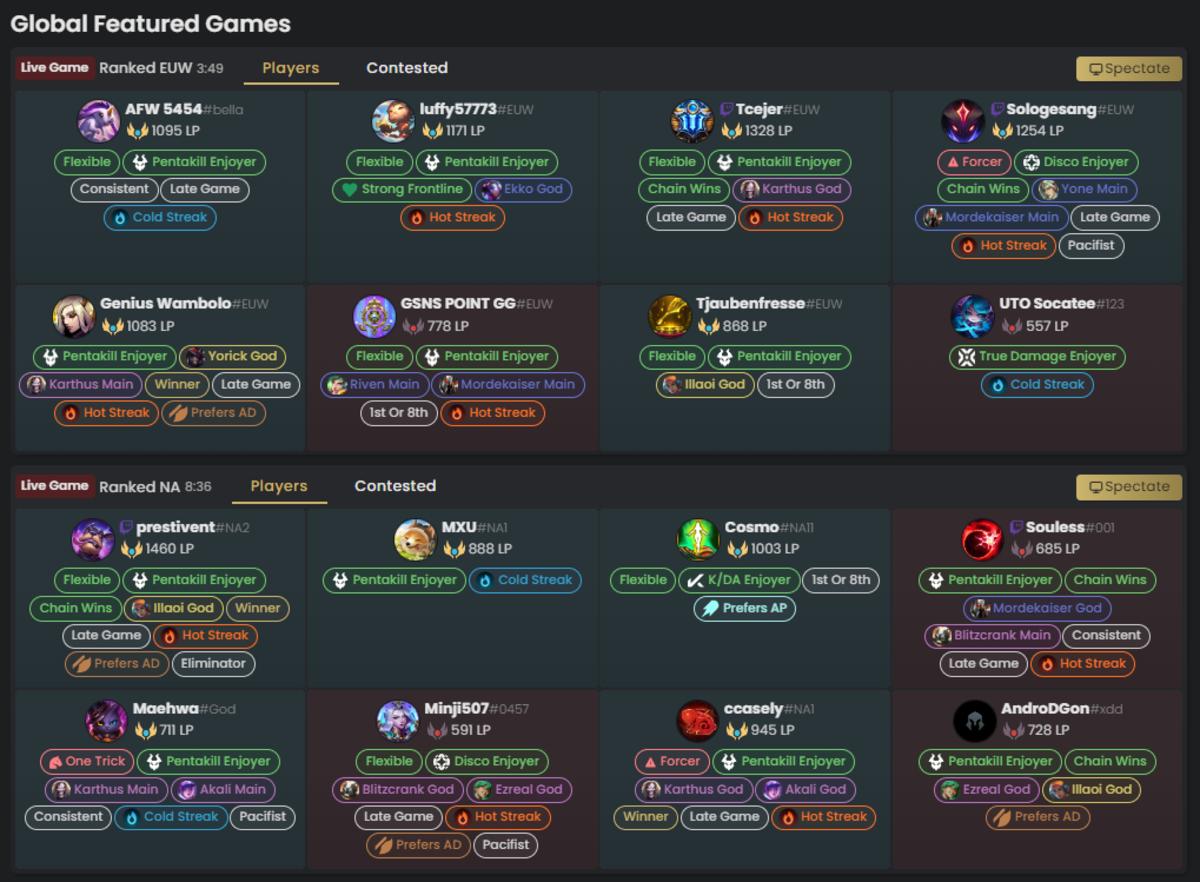Open Minji507's player profile link
Viewport: 1200px width, 882px height.
pos(457,708)
